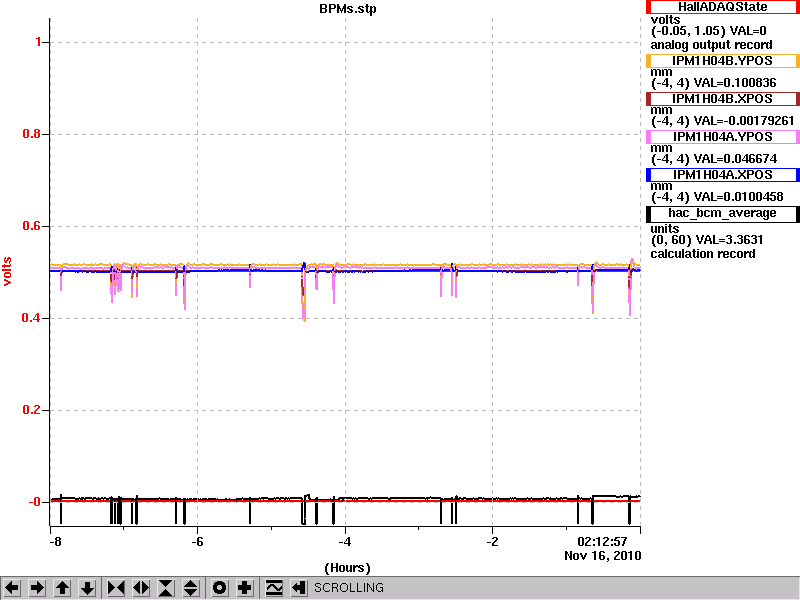Zoom out on the time axis with the outward-arrows icon

(x=141, y=588)
